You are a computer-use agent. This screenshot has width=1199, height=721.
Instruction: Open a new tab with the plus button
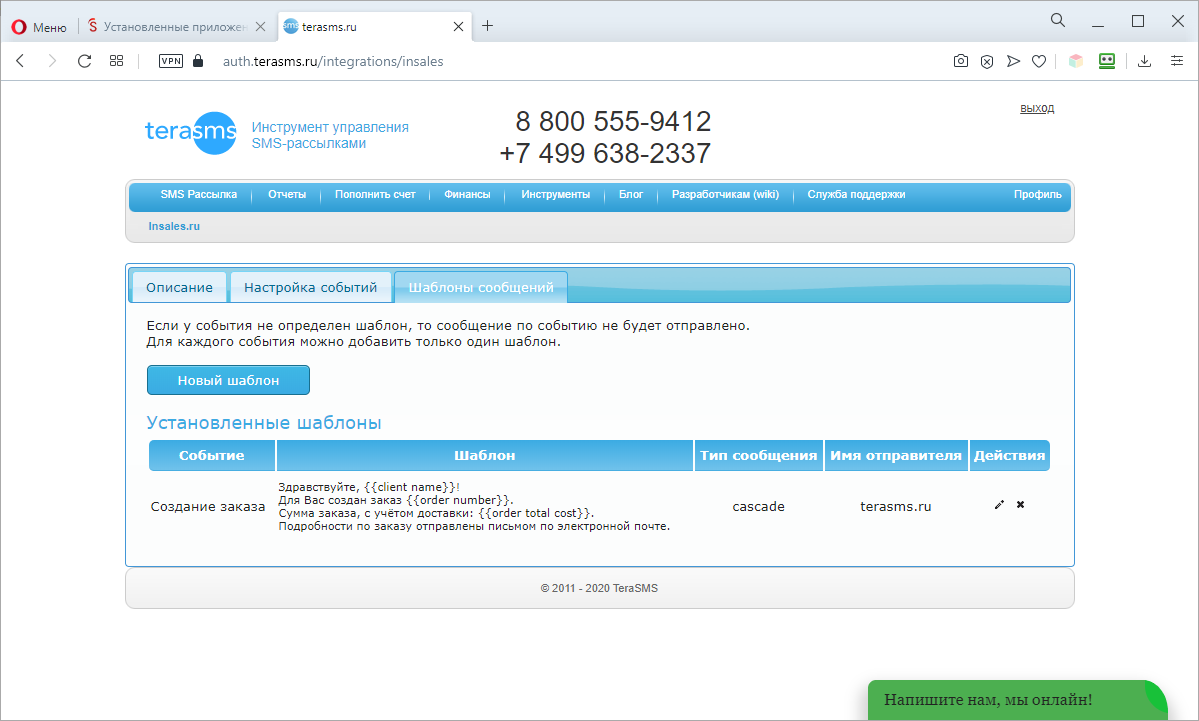[x=487, y=26]
